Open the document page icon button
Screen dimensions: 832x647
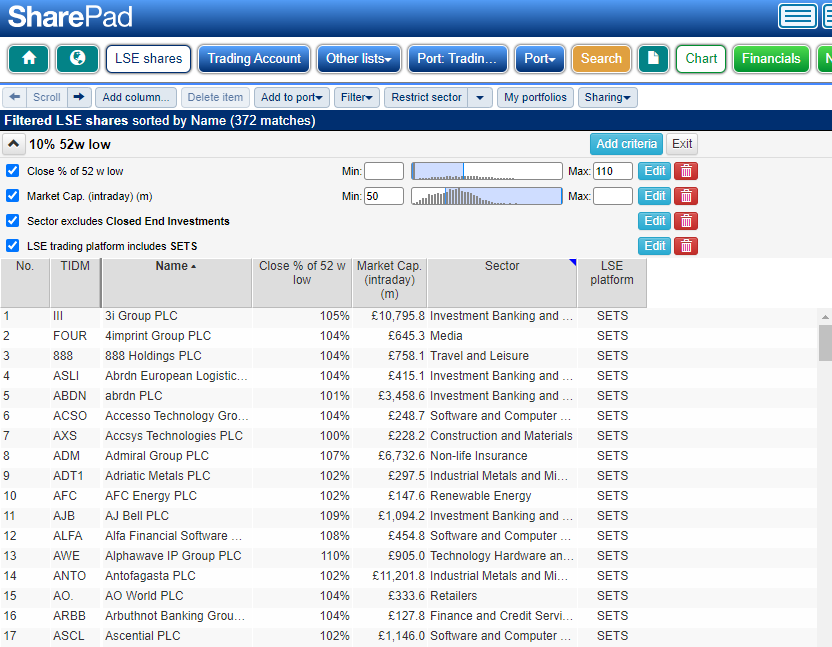pyautogui.click(x=653, y=58)
